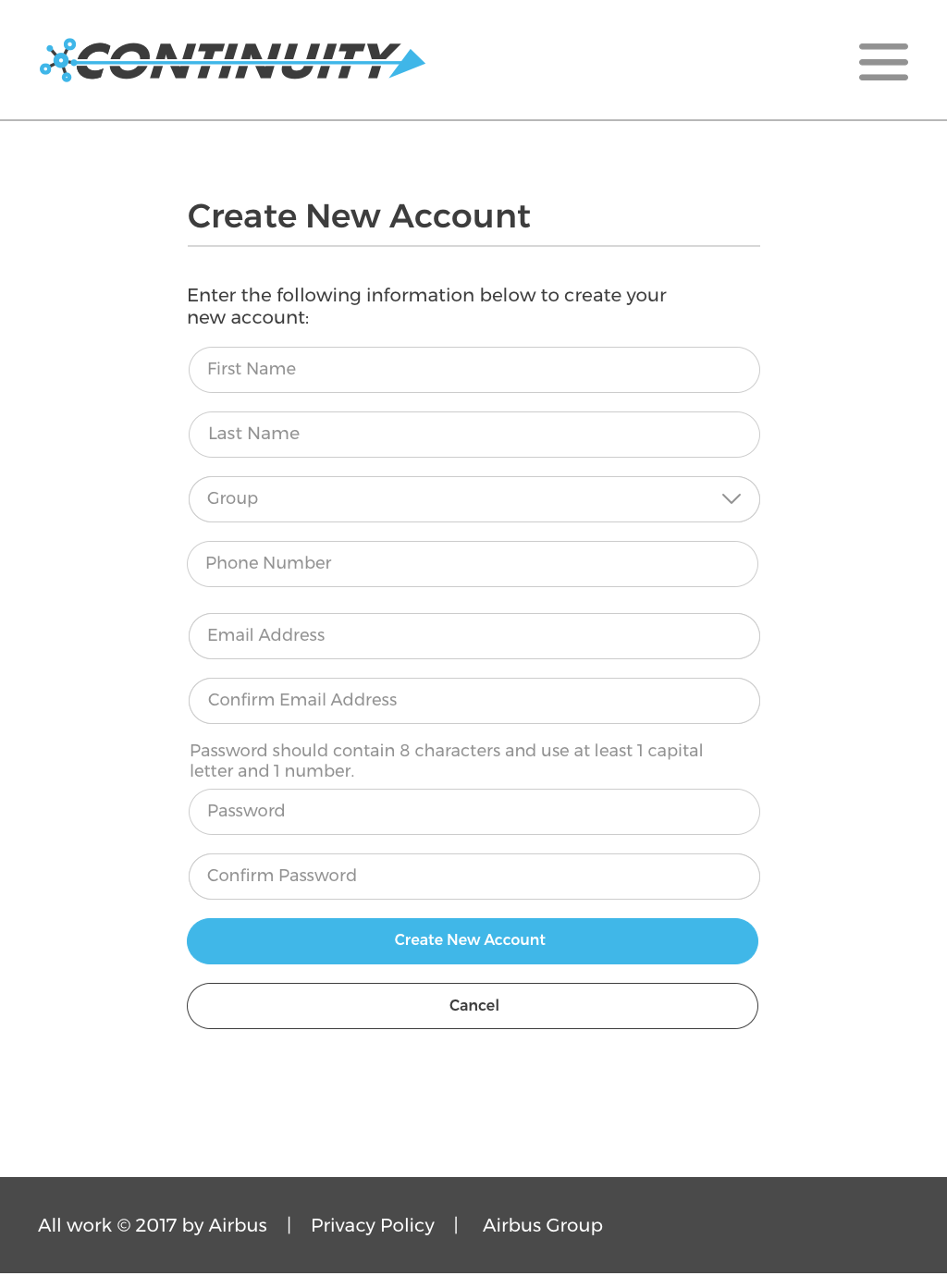Viewport: 947px width, 1288px height.
Task: Open the Group selection field
Action: pyautogui.click(x=474, y=499)
